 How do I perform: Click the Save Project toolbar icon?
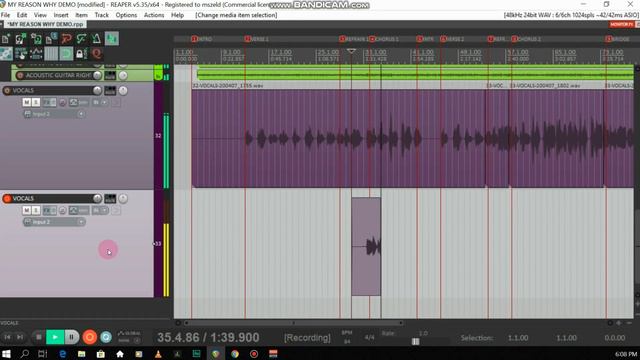tap(36, 39)
